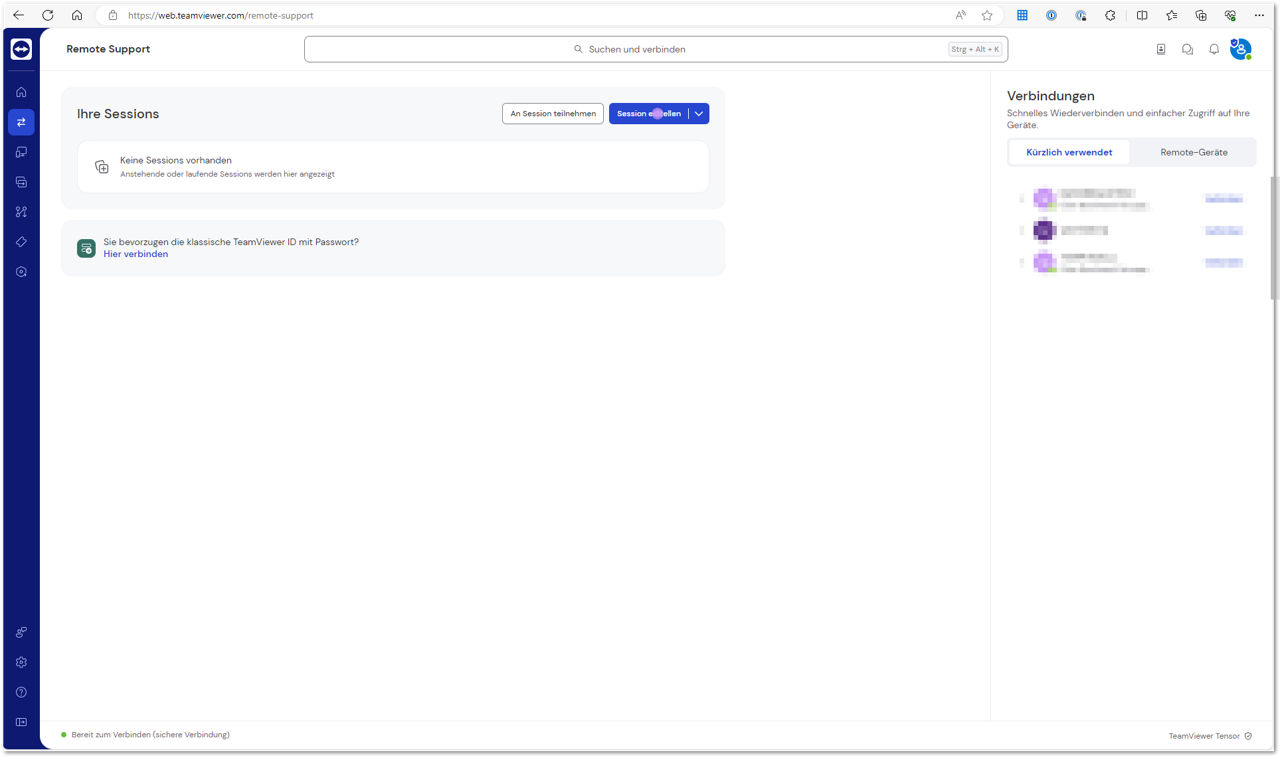Click the magnifier icon in search bar

tap(578, 49)
